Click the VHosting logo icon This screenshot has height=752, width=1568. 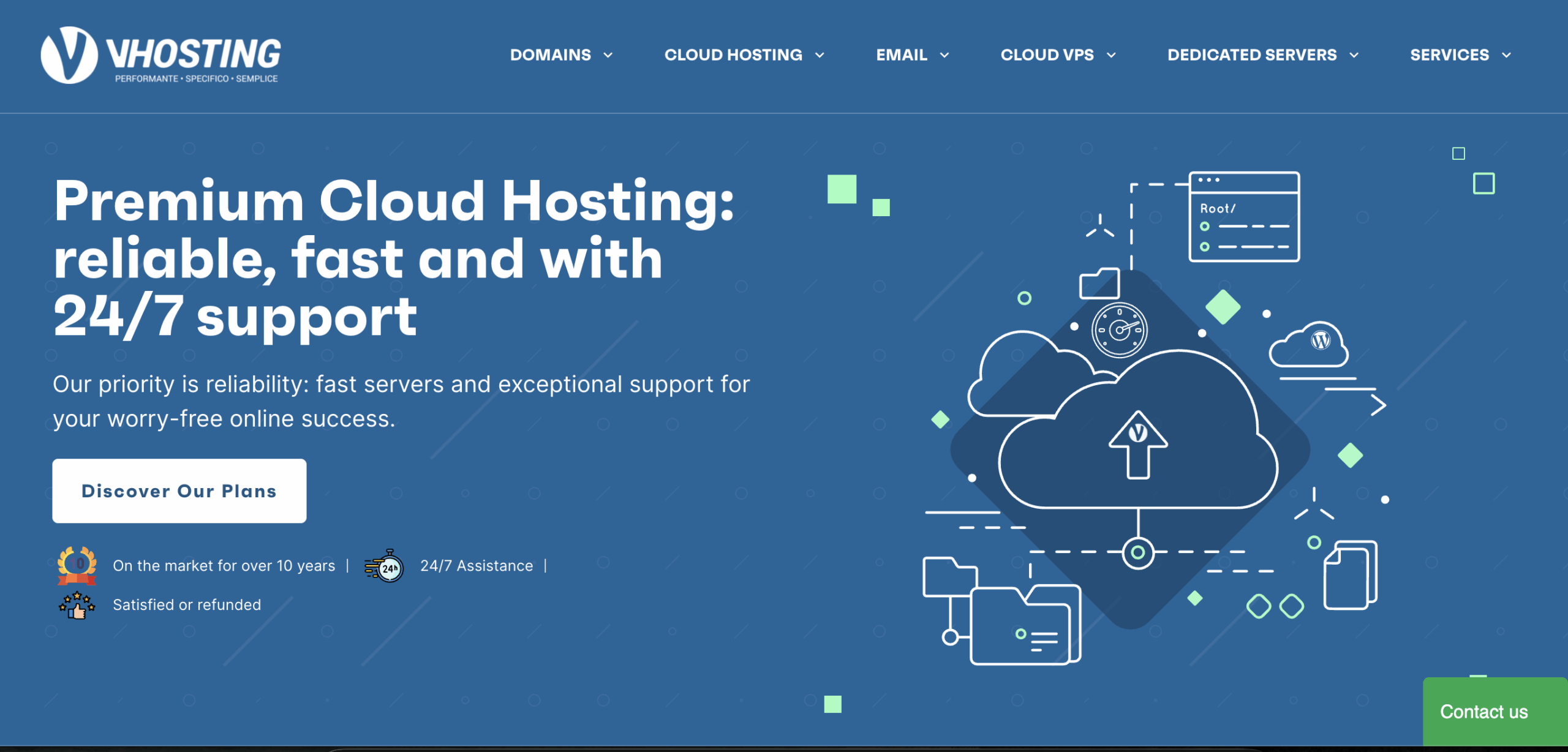[x=69, y=55]
